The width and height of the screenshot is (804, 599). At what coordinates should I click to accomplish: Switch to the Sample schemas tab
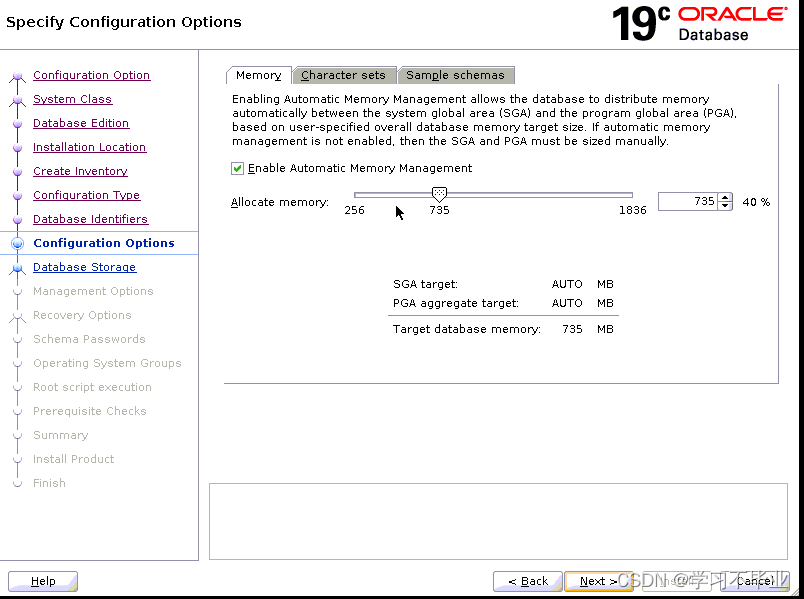click(456, 74)
